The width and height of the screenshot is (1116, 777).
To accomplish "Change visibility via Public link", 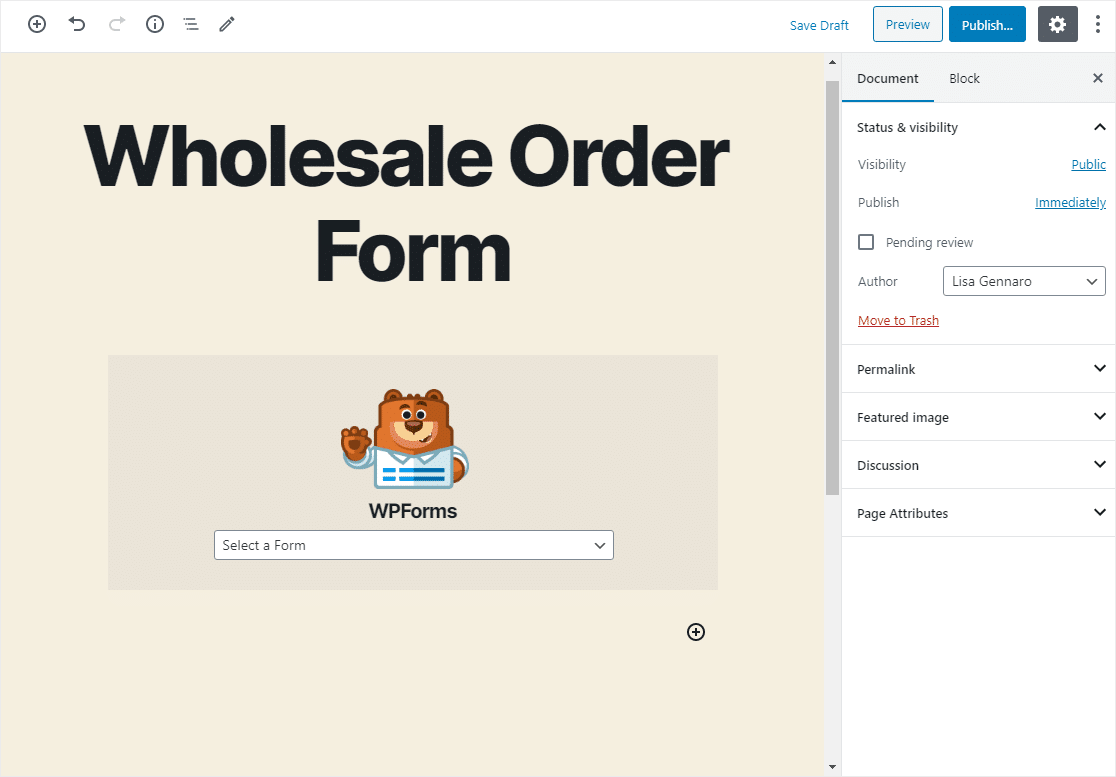I will coord(1088,164).
